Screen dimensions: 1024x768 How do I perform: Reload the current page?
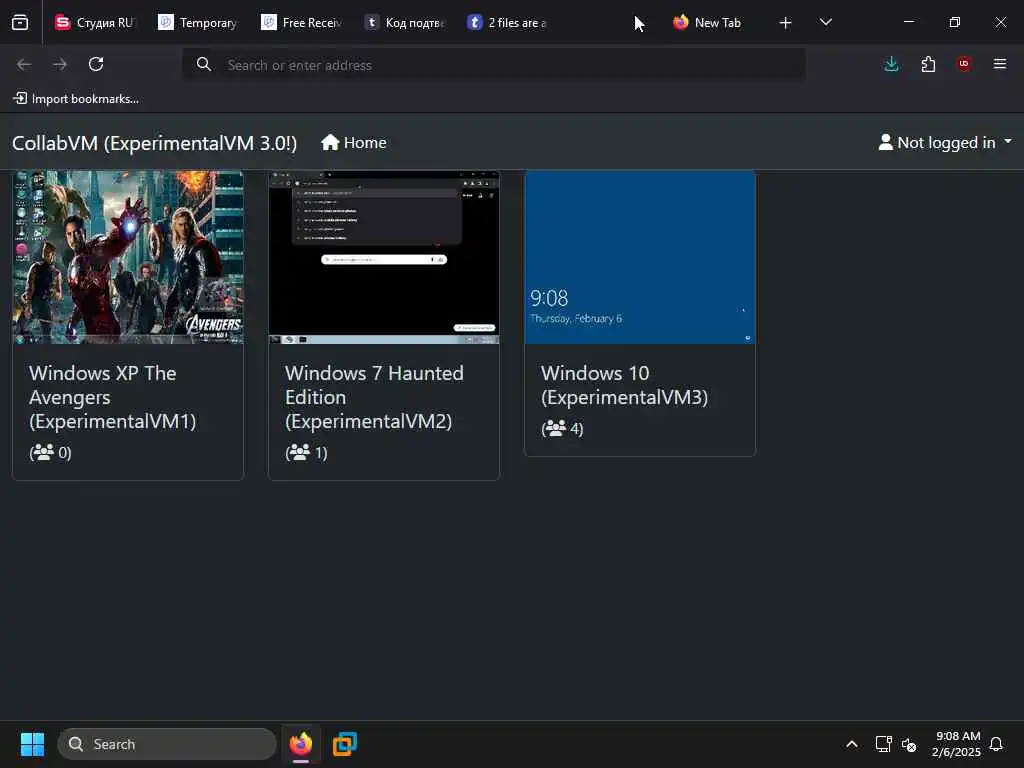click(x=96, y=64)
